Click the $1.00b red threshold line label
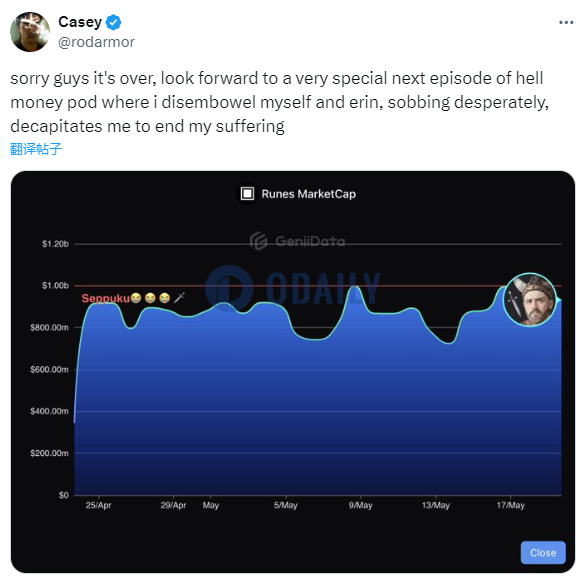This screenshot has width=586, height=578. point(55,286)
